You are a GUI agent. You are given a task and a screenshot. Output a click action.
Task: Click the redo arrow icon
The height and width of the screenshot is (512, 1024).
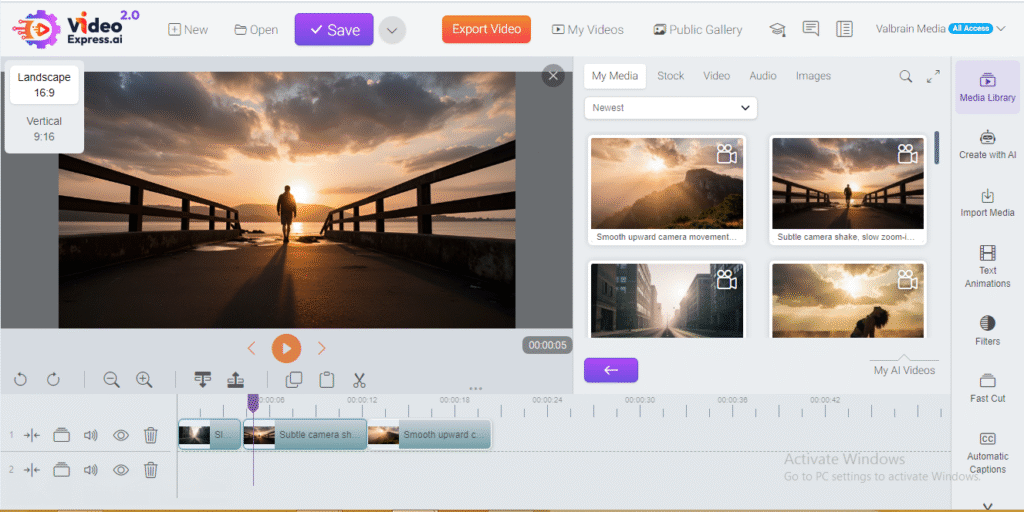tap(54, 379)
